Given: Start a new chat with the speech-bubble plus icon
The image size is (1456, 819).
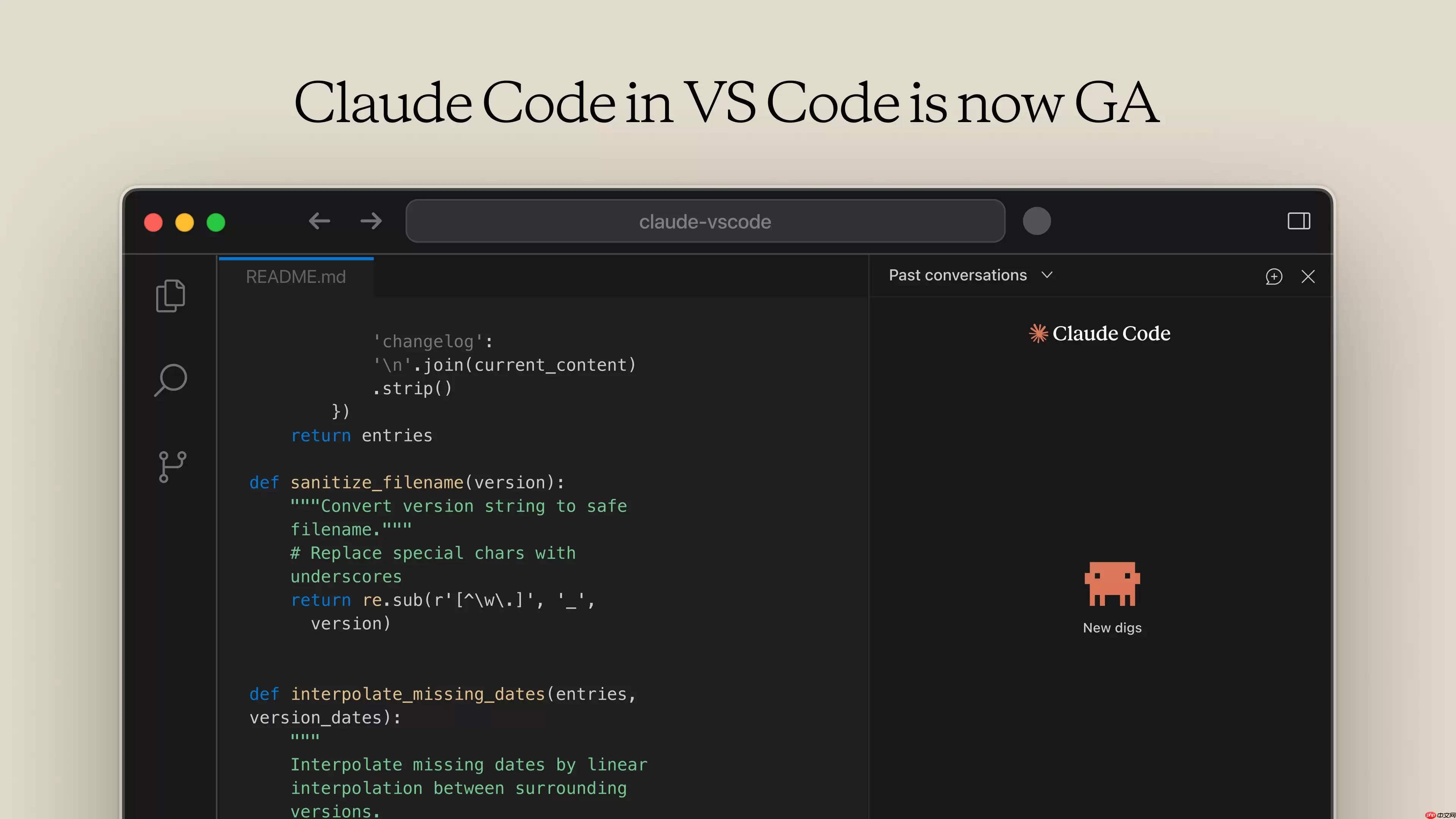Looking at the screenshot, I should tap(1274, 276).
